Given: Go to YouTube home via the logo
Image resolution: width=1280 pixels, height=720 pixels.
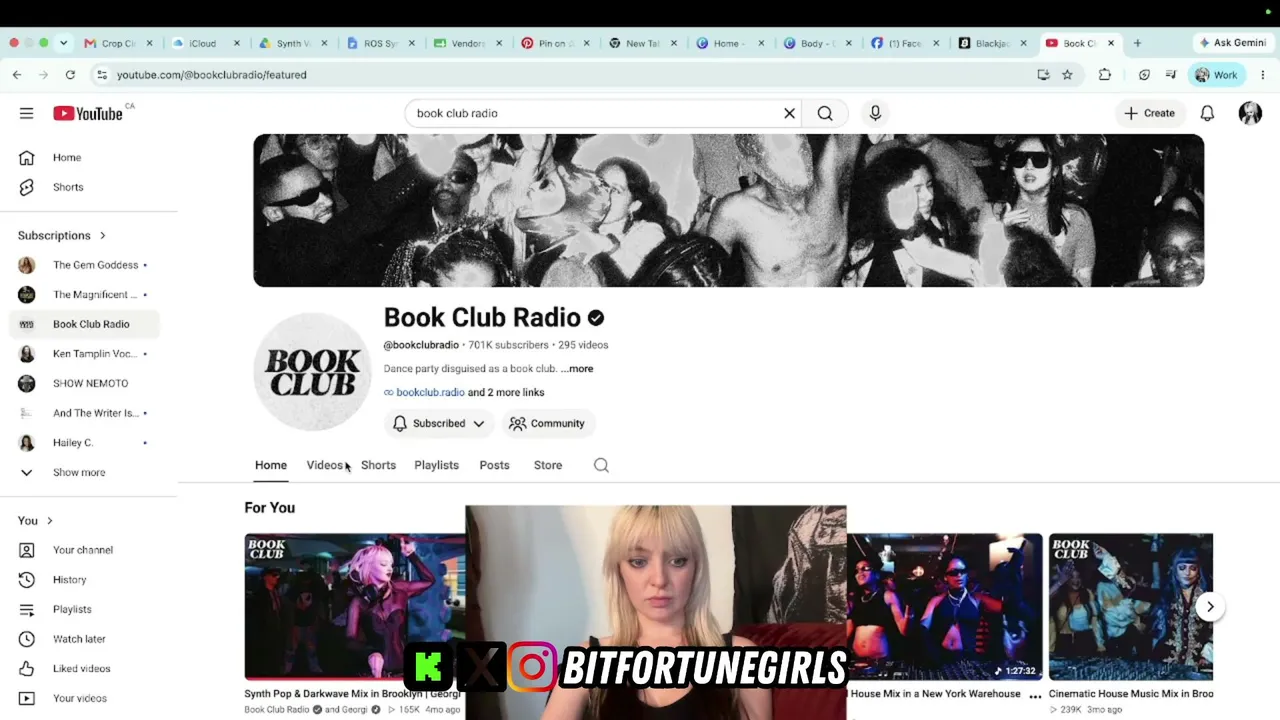Looking at the screenshot, I should tap(88, 113).
